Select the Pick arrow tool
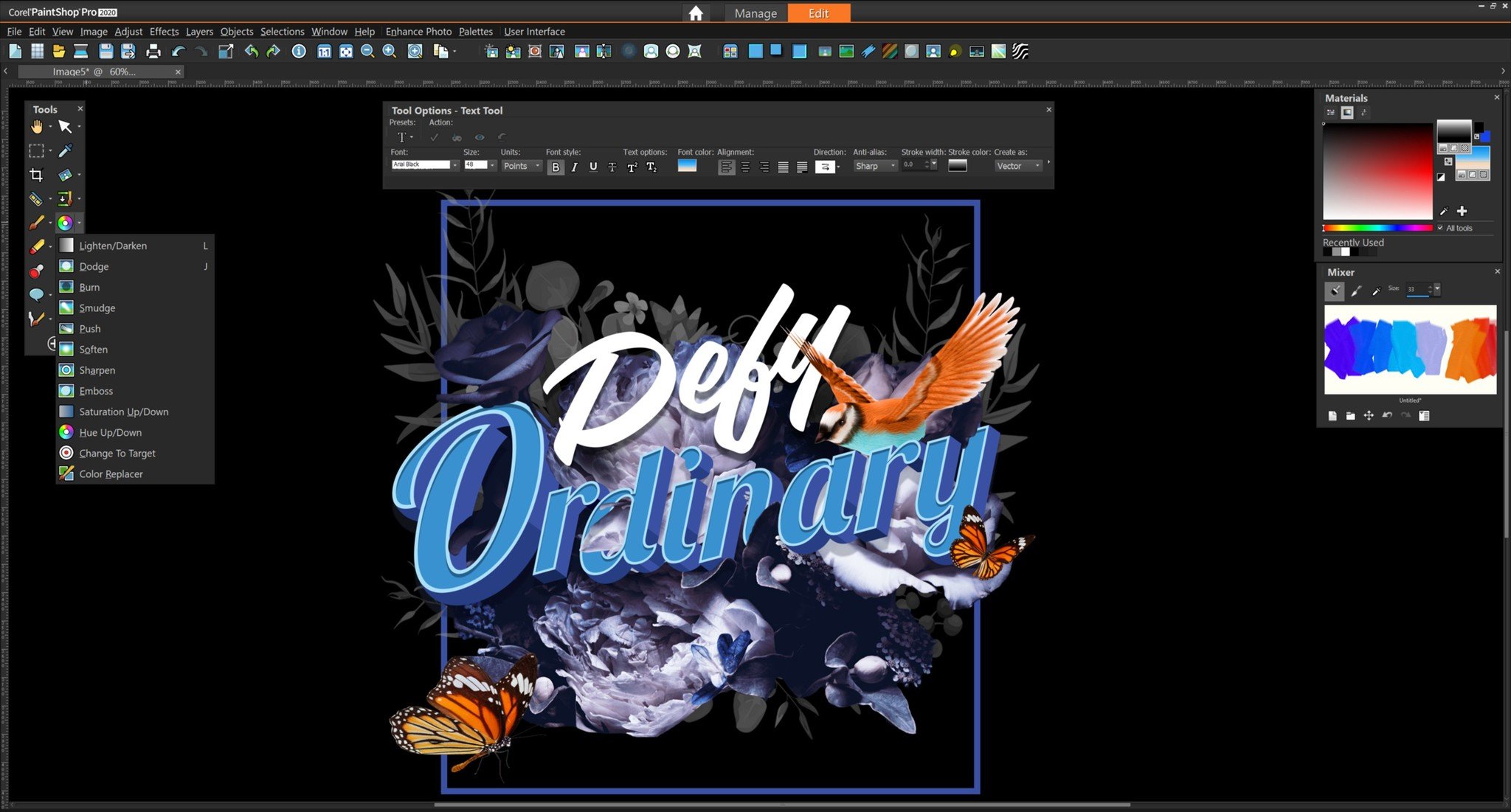The image size is (1511, 812). pyautogui.click(x=65, y=127)
